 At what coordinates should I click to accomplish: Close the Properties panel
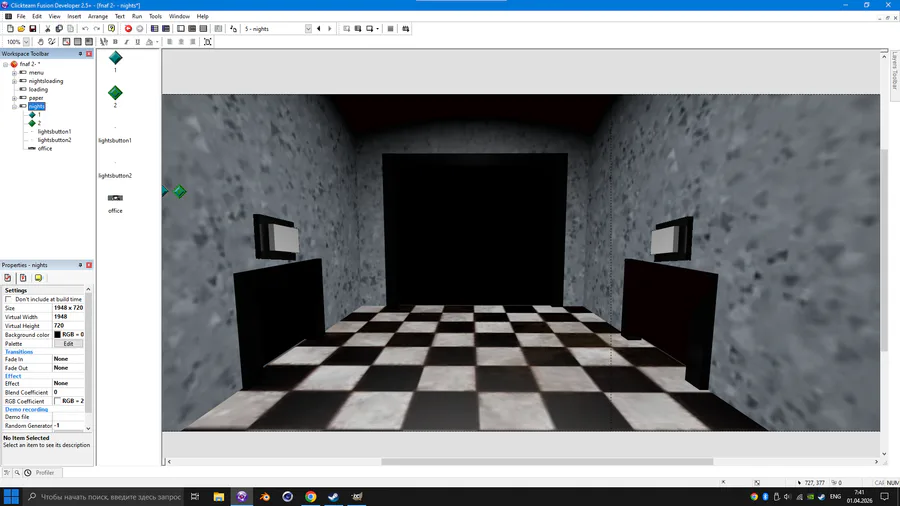pos(89,265)
